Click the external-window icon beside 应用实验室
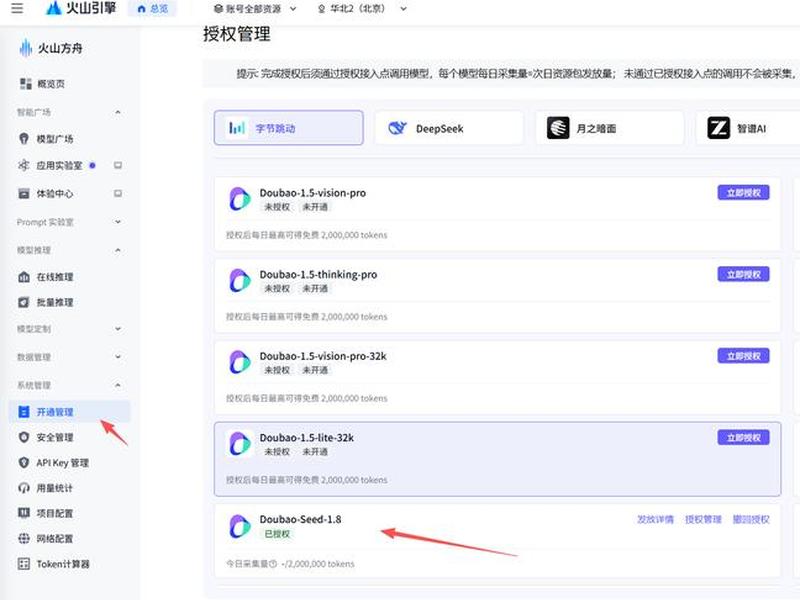The width and height of the screenshot is (800, 600). [x=118, y=165]
